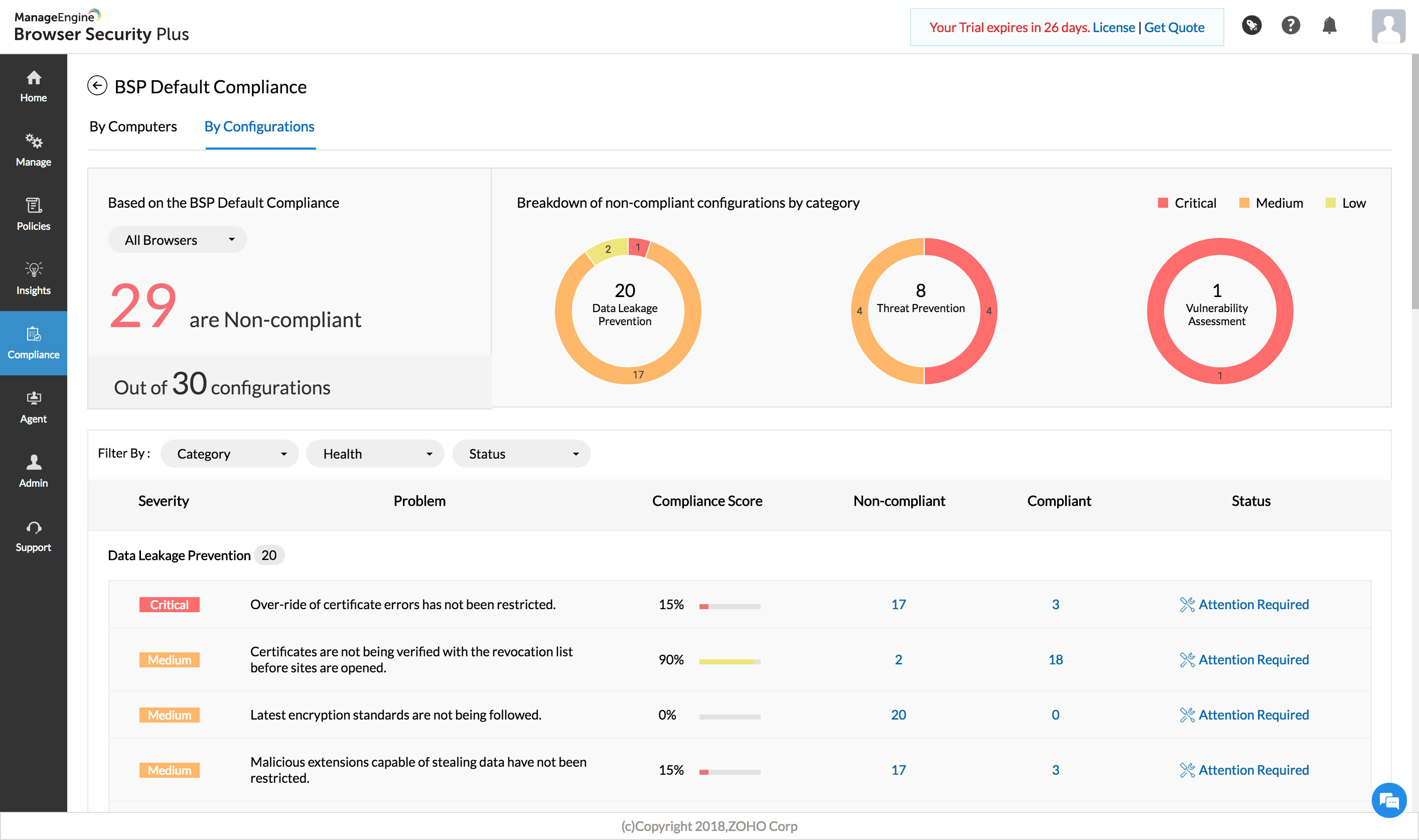Open the live chat bubble icon
1419x840 pixels.
1388,800
